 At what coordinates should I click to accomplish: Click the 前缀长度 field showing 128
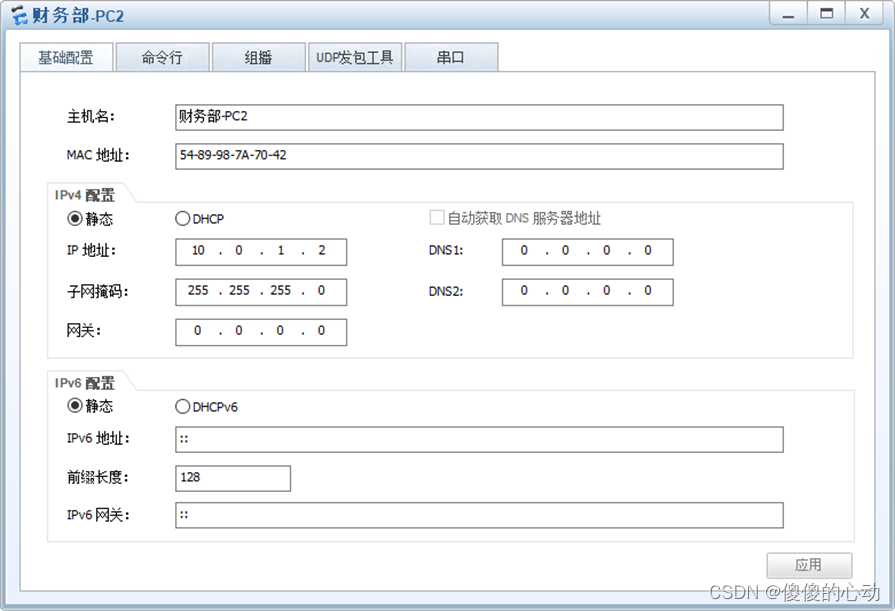(232, 478)
